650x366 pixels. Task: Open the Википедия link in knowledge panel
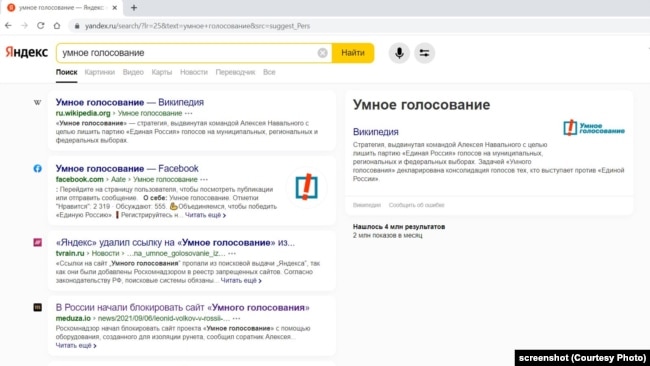click(376, 132)
